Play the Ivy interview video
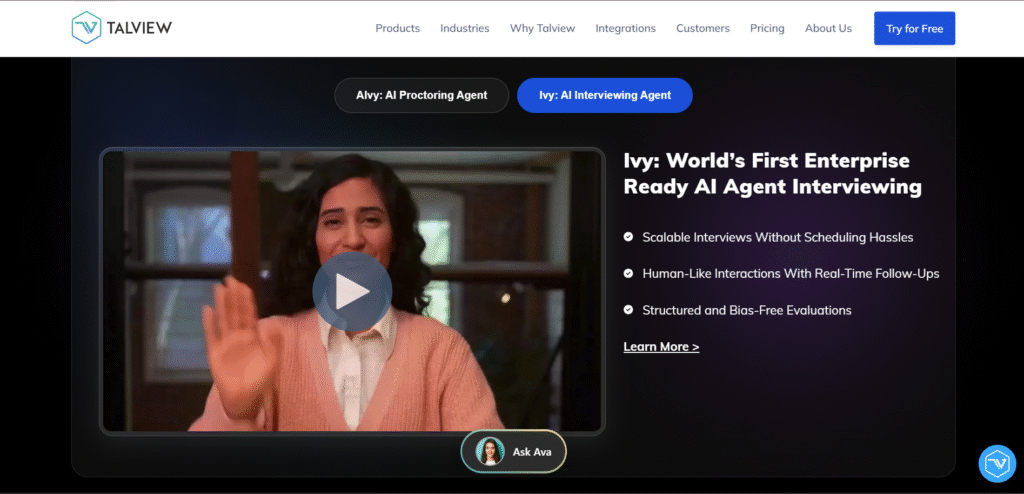The width and height of the screenshot is (1024, 494). [352, 291]
